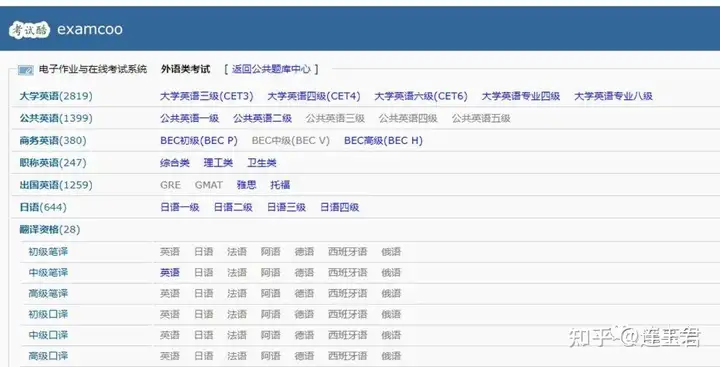Click 法语 in the 初级口译 row

coord(237,314)
